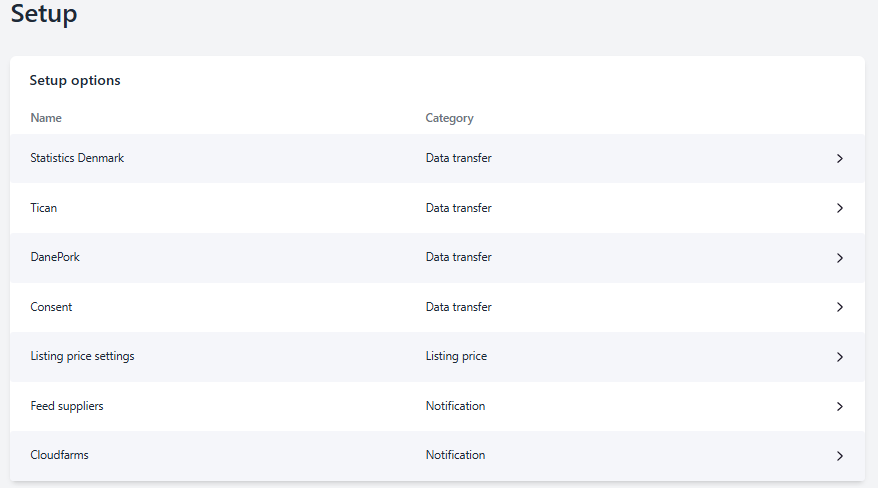The height and width of the screenshot is (488, 878).
Task: Click the chevron arrow in the Tican row
Action: [x=839, y=208]
